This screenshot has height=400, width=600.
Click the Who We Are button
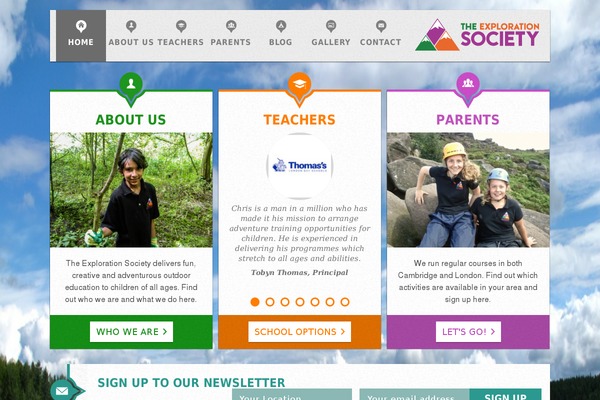click(x=131, y=331)
